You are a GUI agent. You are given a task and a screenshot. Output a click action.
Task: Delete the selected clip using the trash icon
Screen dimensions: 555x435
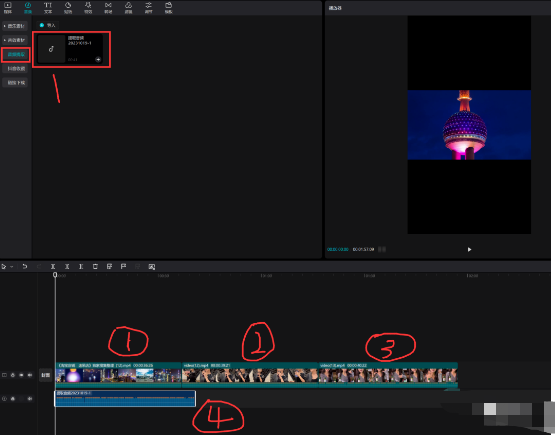95,267
